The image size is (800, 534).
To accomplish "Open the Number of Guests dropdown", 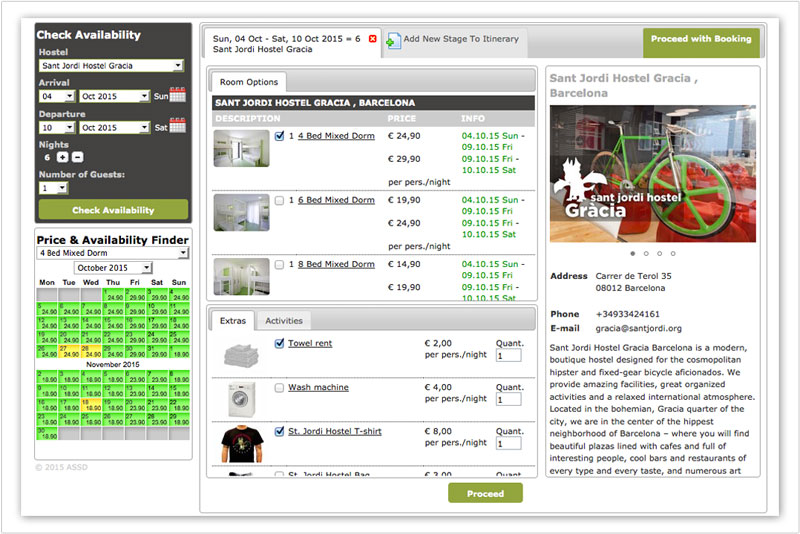I will coord(54,188).
